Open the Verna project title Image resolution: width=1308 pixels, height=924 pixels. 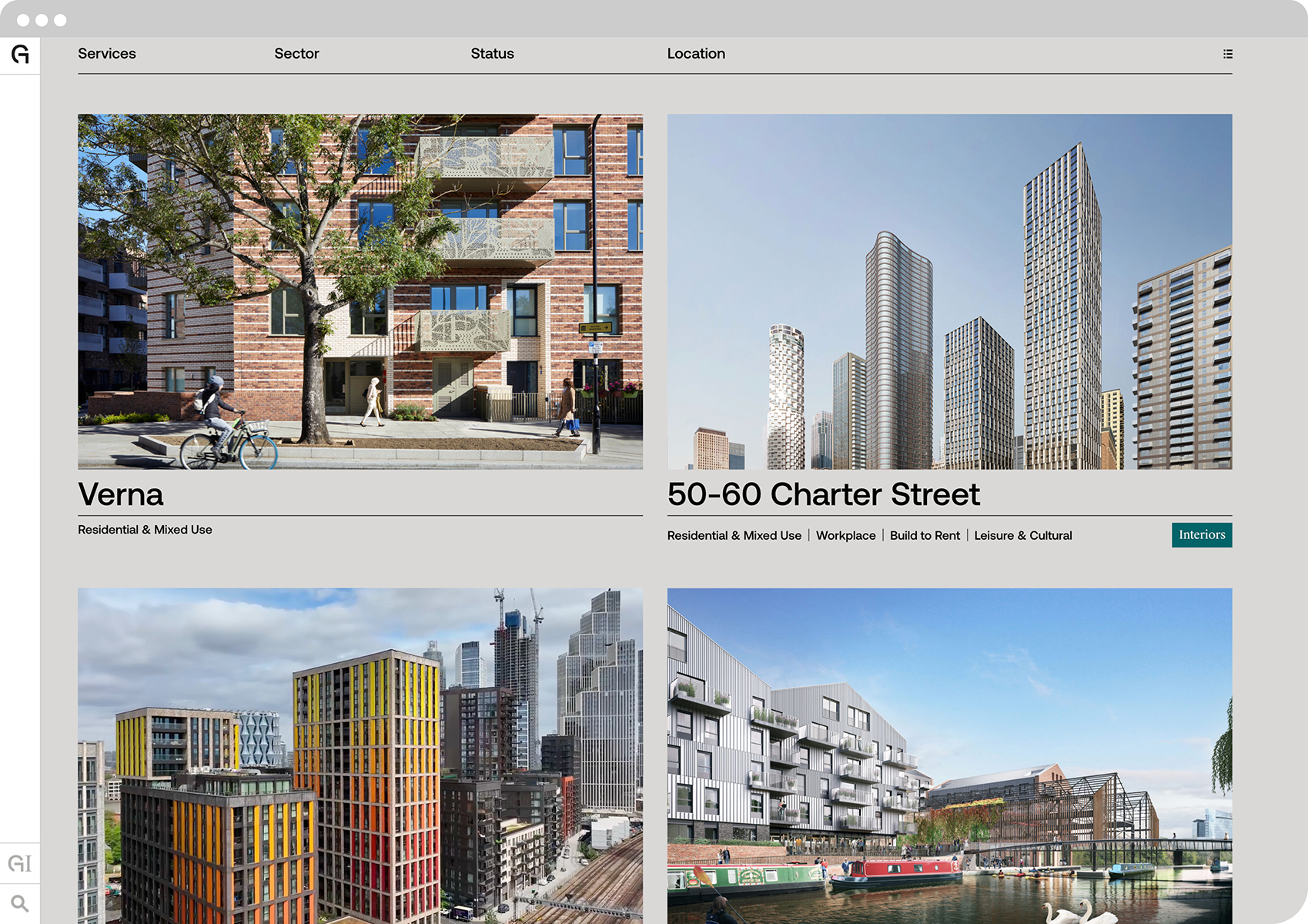[121, 494]
